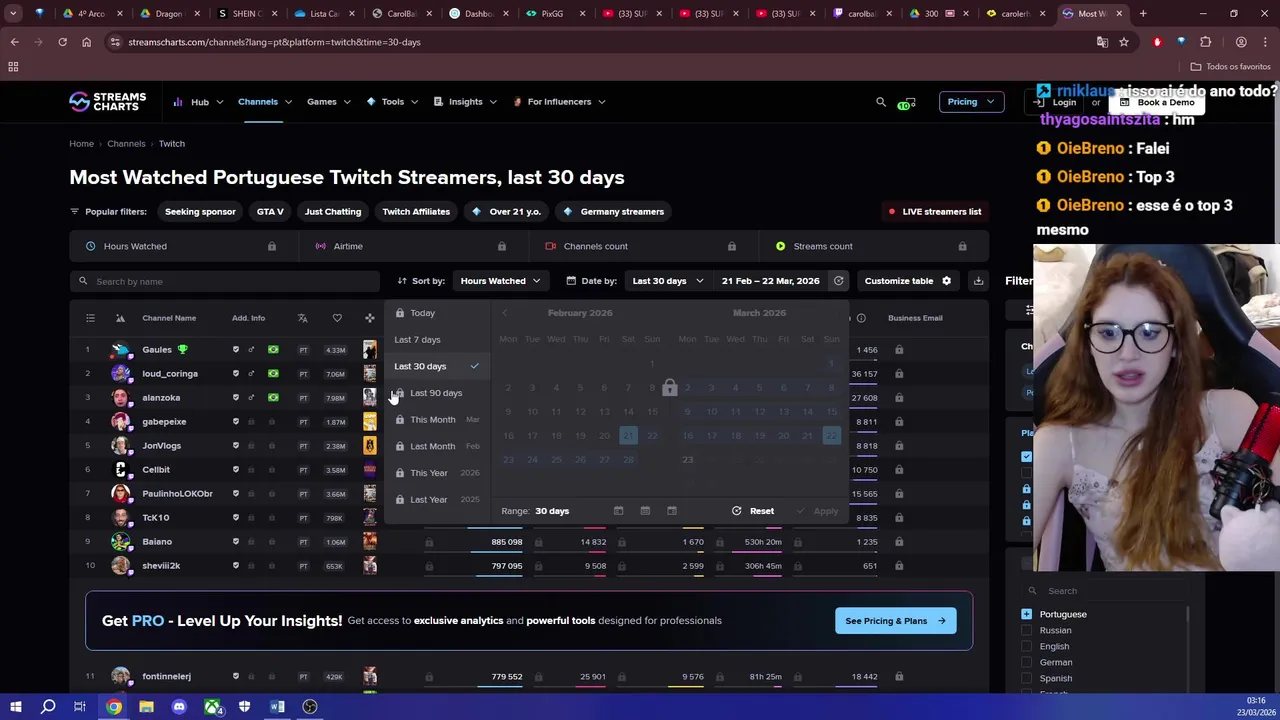Screen dimensions: 1280x720
Task: Click the Streams Charts logo
Action: 107,101
